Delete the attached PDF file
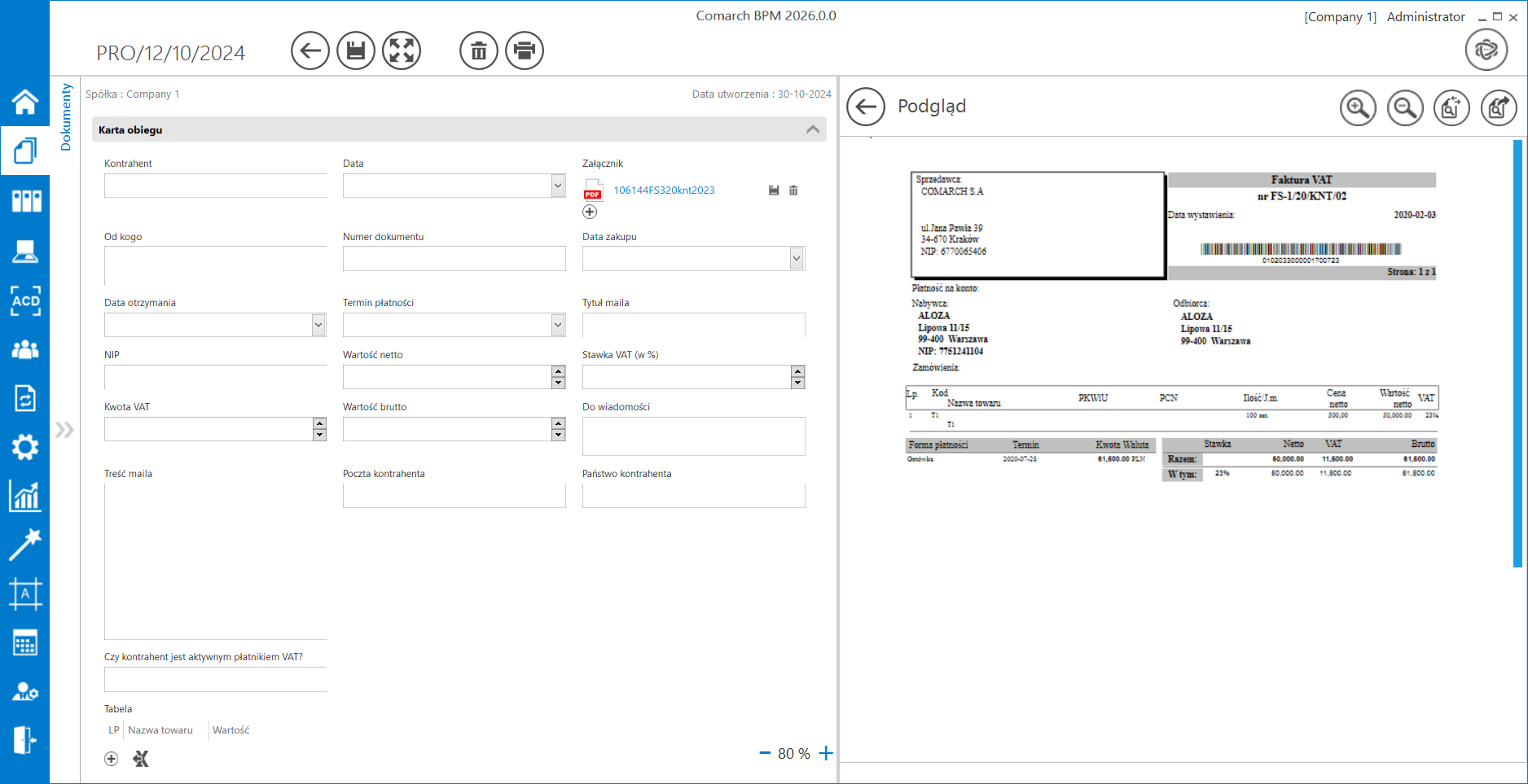Screen dimensions: 1528x784 coord(793,191)
